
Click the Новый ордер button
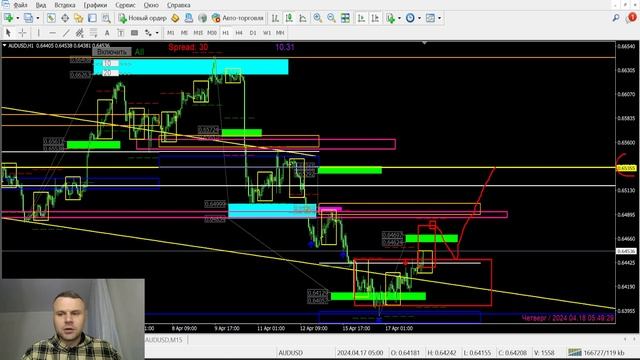(x=142, y=18)
